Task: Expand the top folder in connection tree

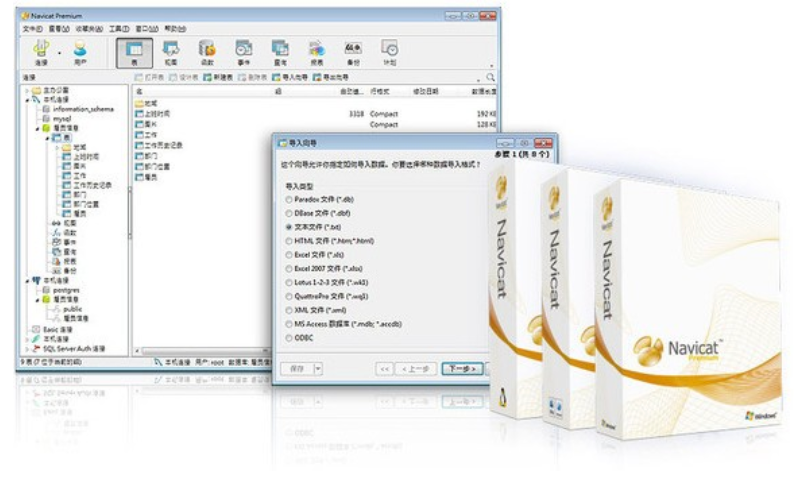Action: click(27, 90)
